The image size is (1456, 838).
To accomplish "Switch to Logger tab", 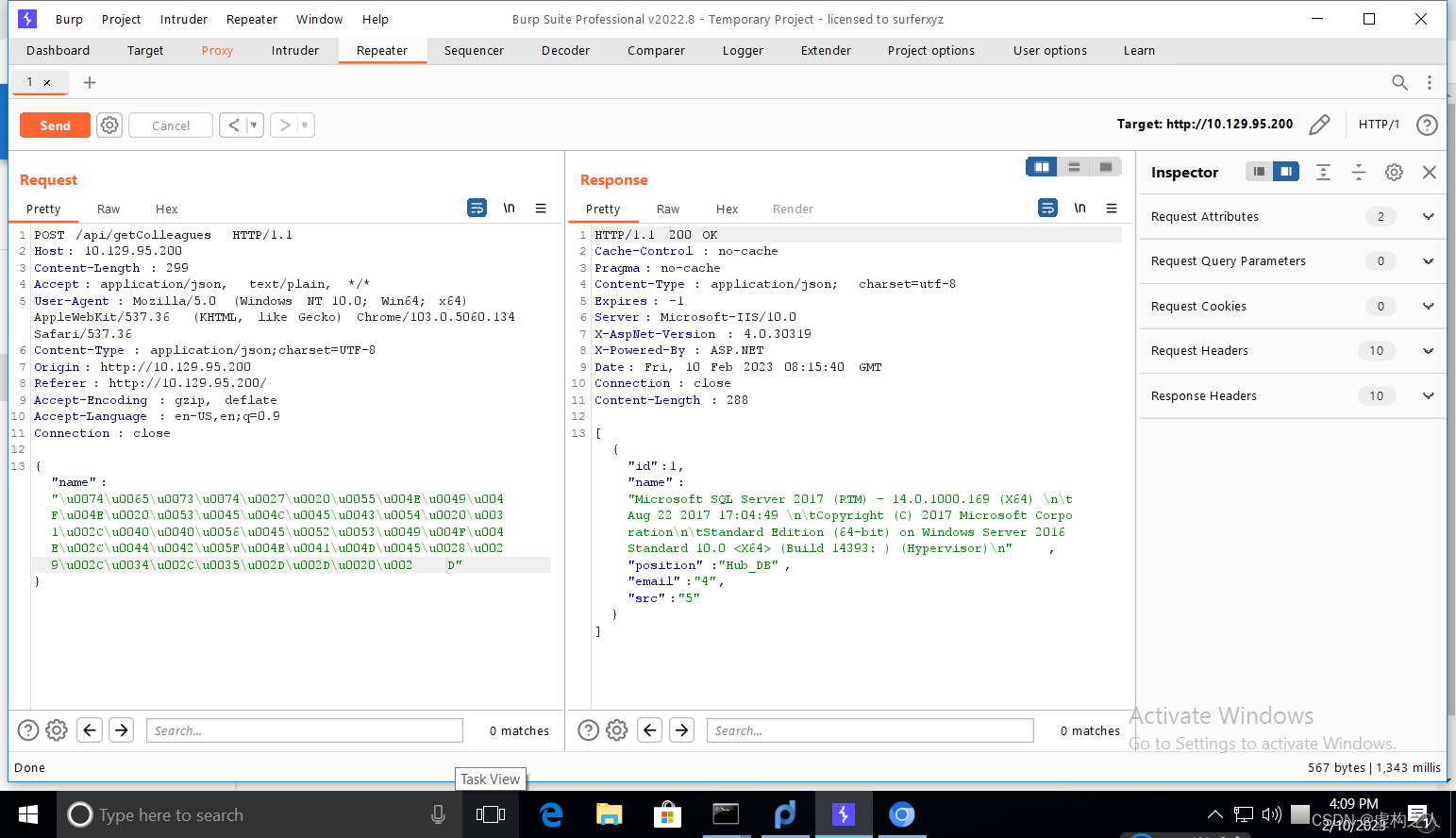I will click(743, 51).
